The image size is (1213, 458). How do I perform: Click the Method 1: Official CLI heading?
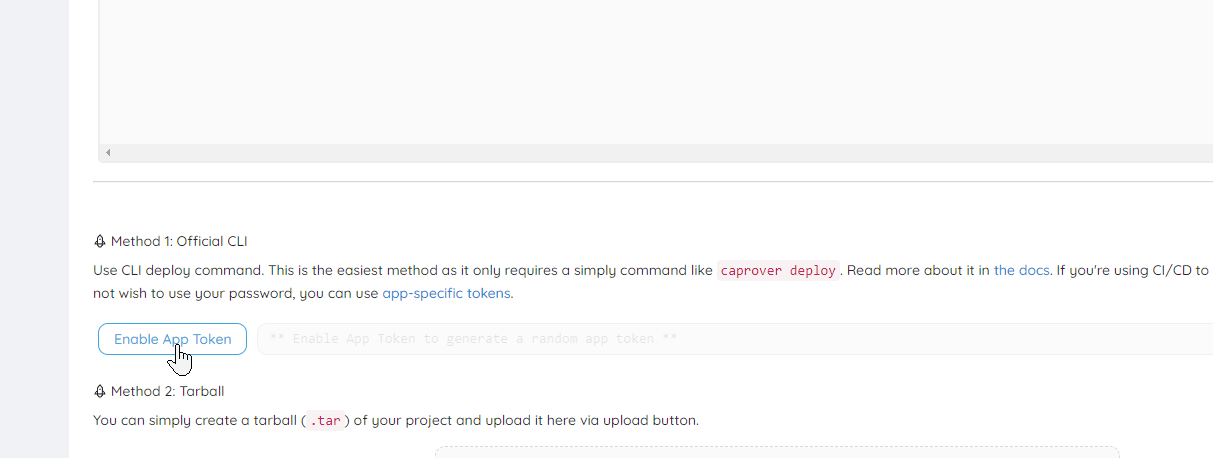coord(179,241)
